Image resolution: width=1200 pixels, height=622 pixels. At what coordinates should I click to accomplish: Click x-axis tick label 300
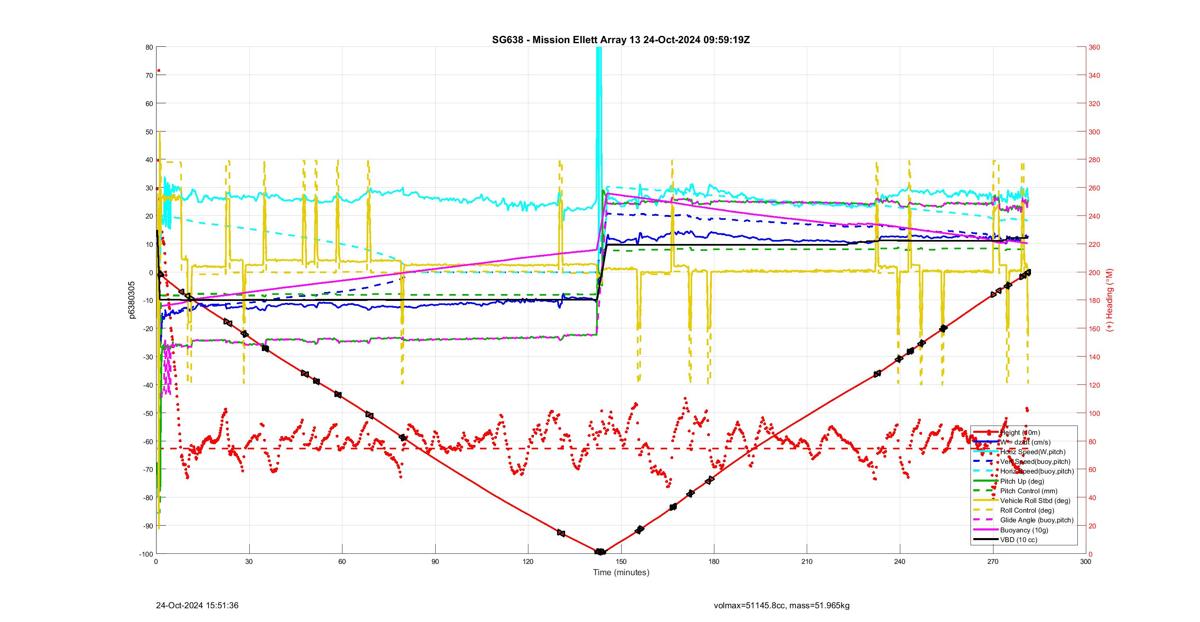(x=1086, y=562)
